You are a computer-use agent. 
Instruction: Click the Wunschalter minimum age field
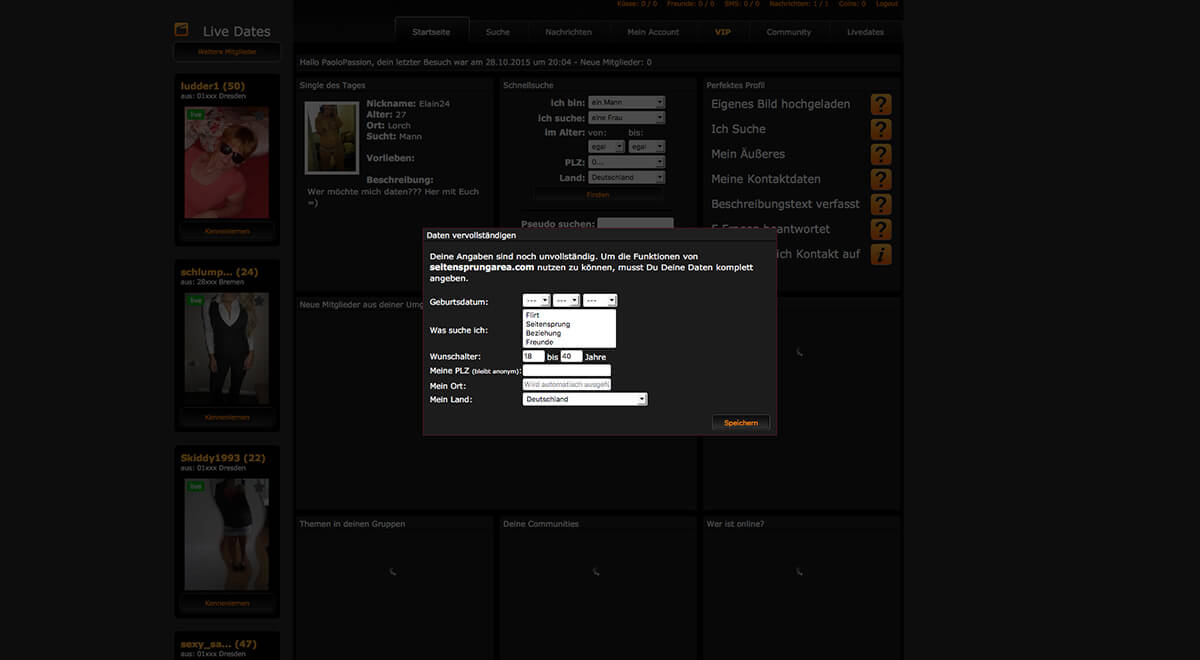click(534, 356)
